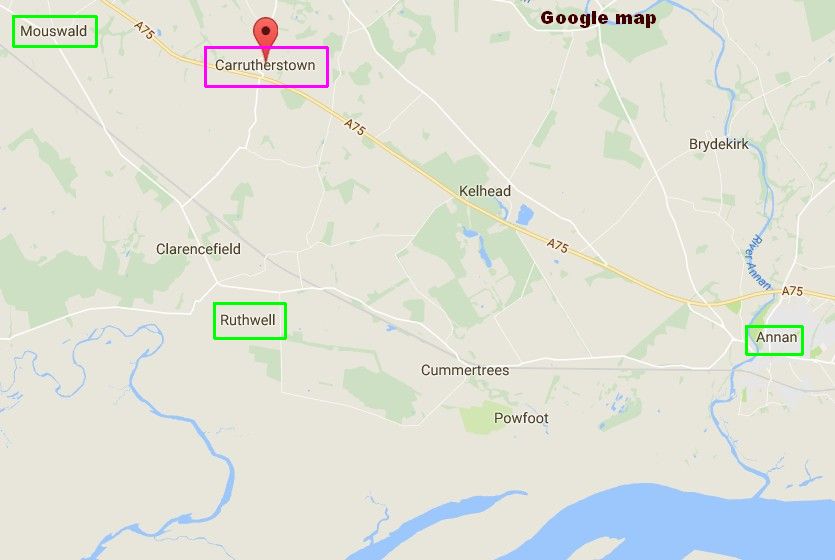Click the red location pin marker

(x=265, y=36)
